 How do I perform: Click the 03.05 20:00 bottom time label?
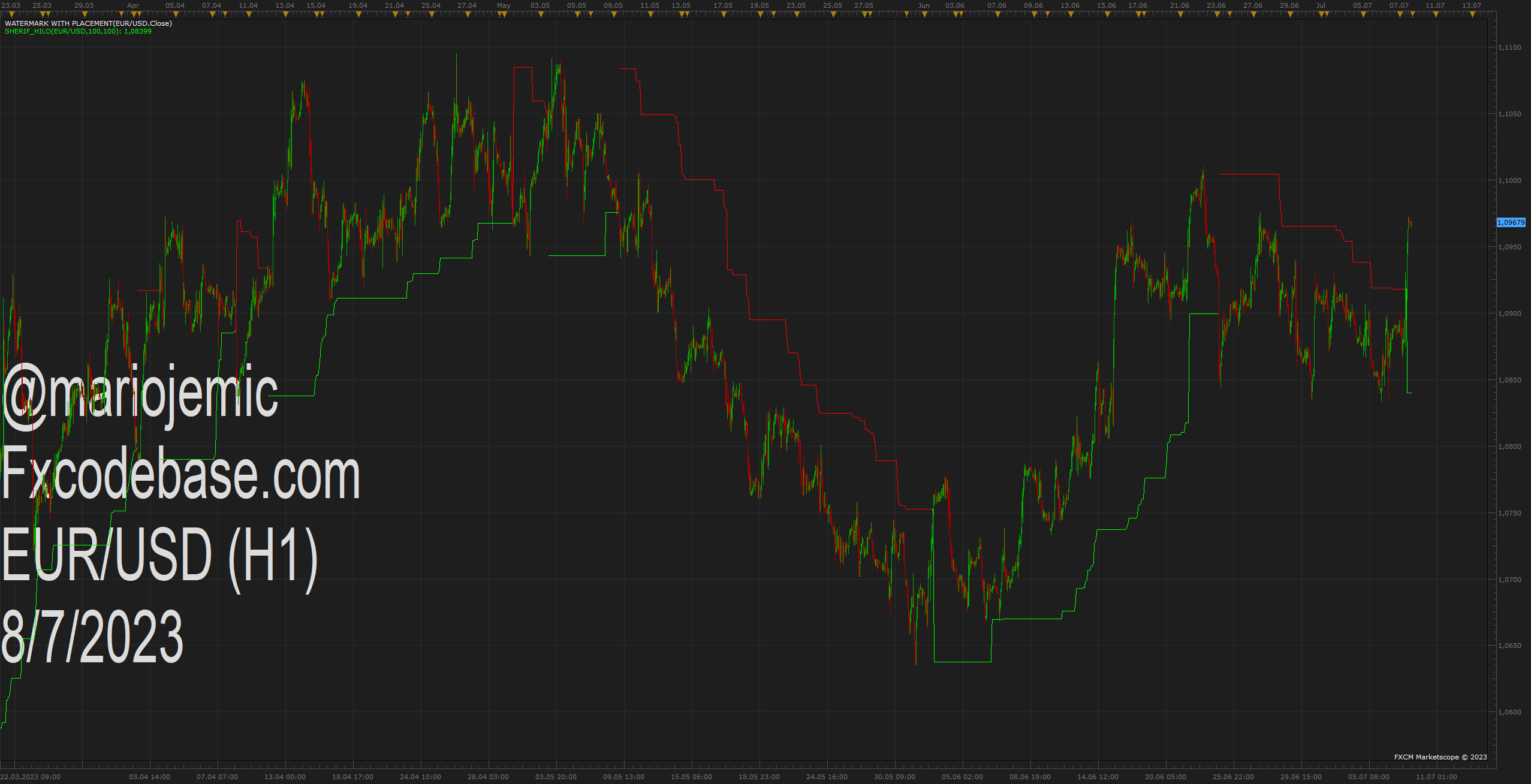tap(556, 777)
